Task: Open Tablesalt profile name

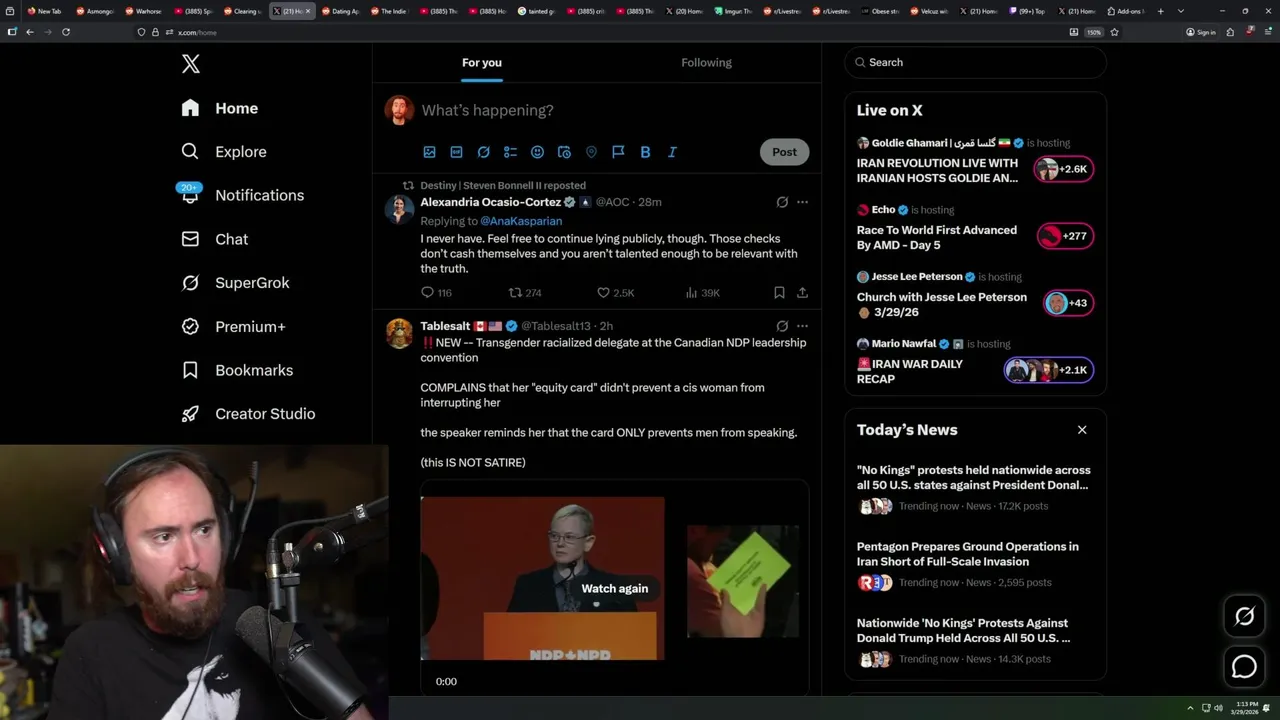Action: (x=445, y=326)
